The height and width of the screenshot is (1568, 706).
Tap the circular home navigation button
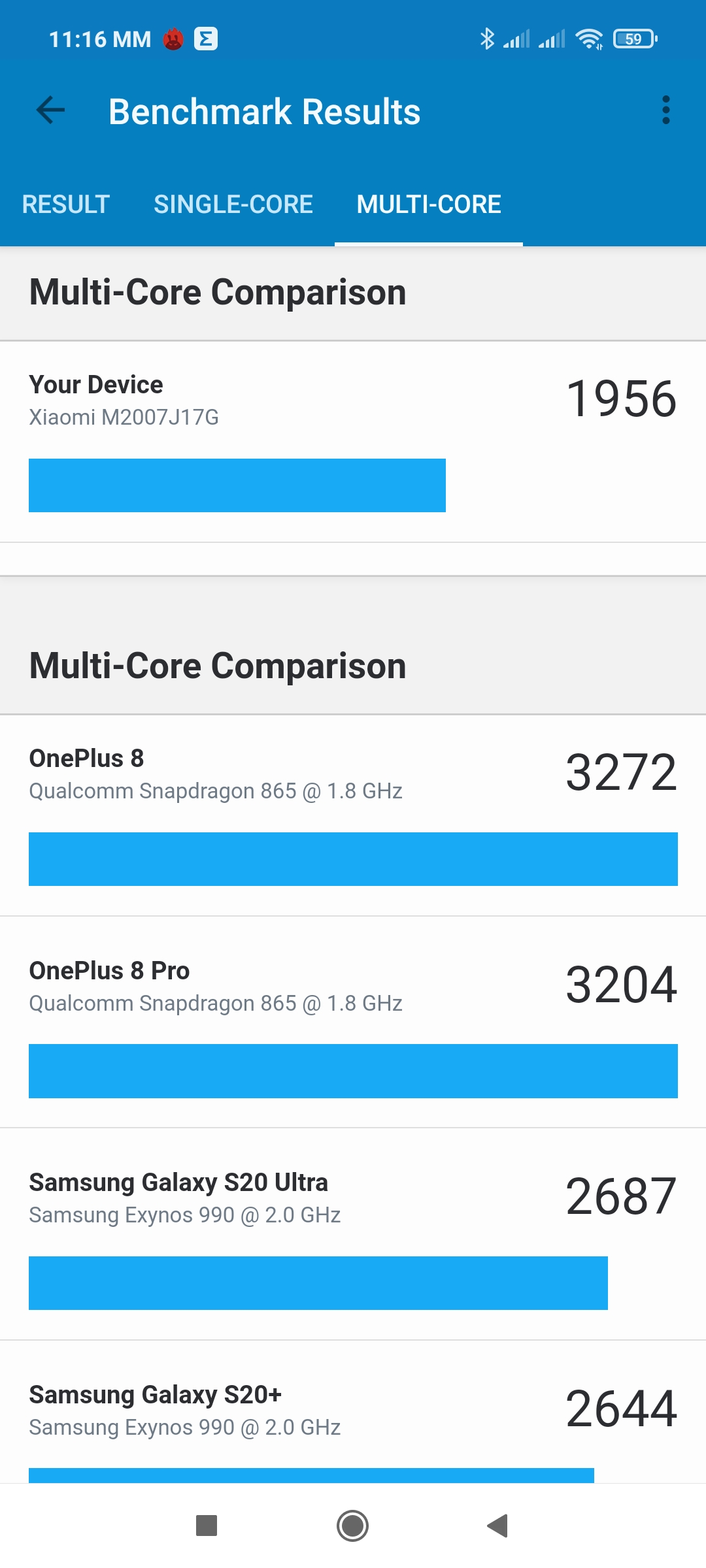[x=353, y=1526]
